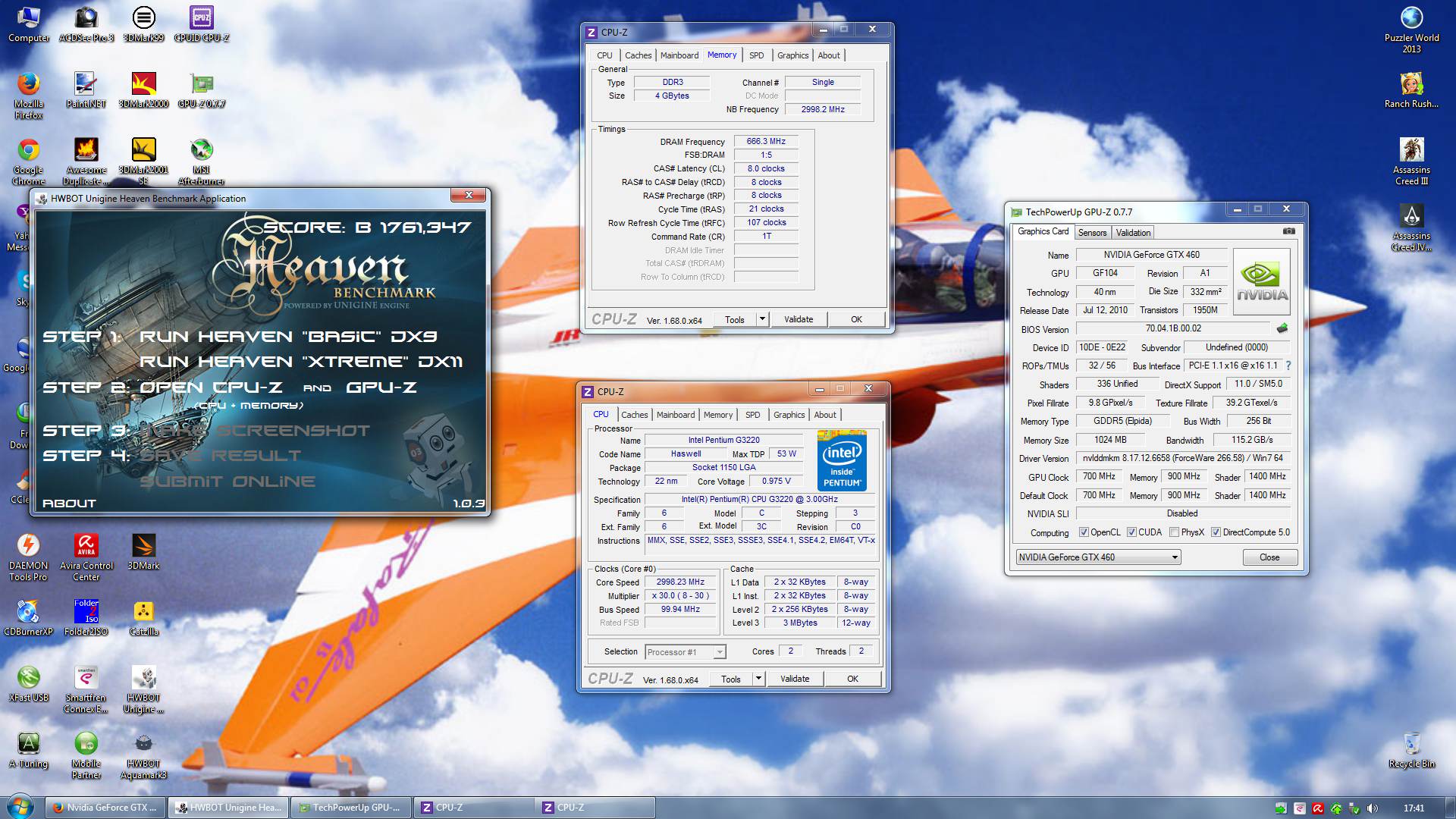Open the 3DMark99 desktop icon
The height and width of the screenshot is (819, 1456).
coord(143,24)
